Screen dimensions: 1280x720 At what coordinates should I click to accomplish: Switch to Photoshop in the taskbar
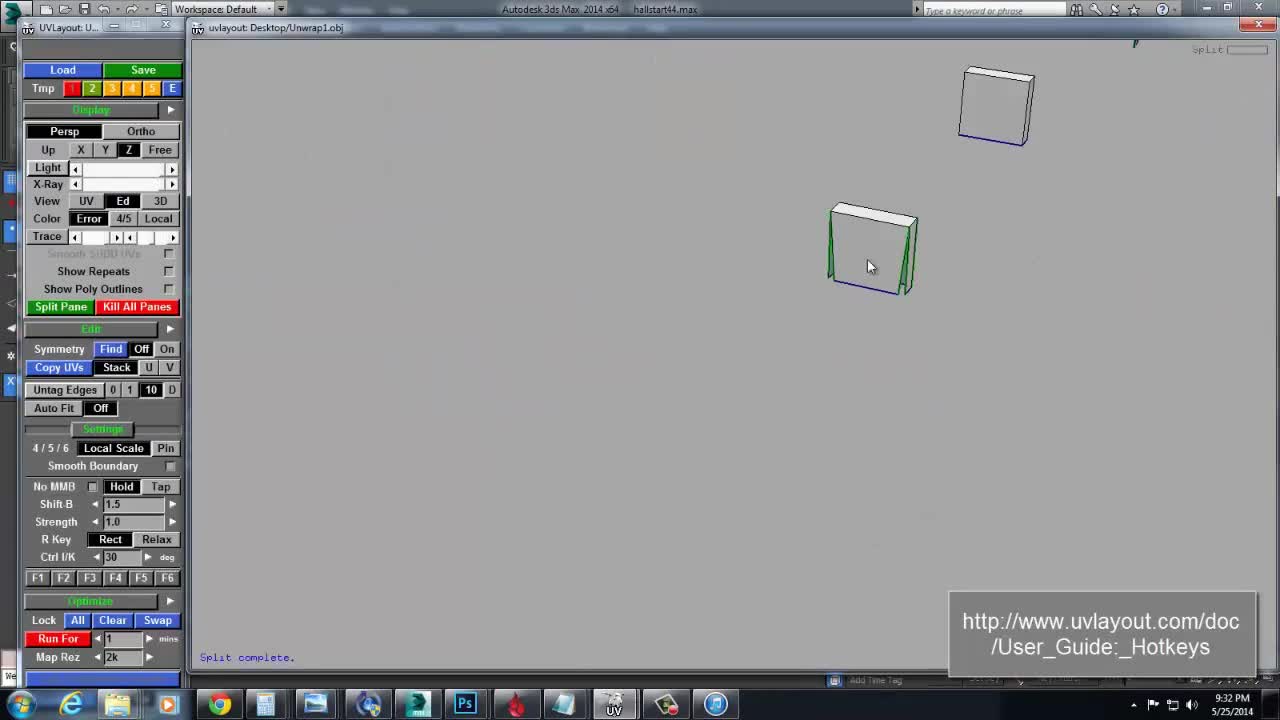[x=465, y=704]
